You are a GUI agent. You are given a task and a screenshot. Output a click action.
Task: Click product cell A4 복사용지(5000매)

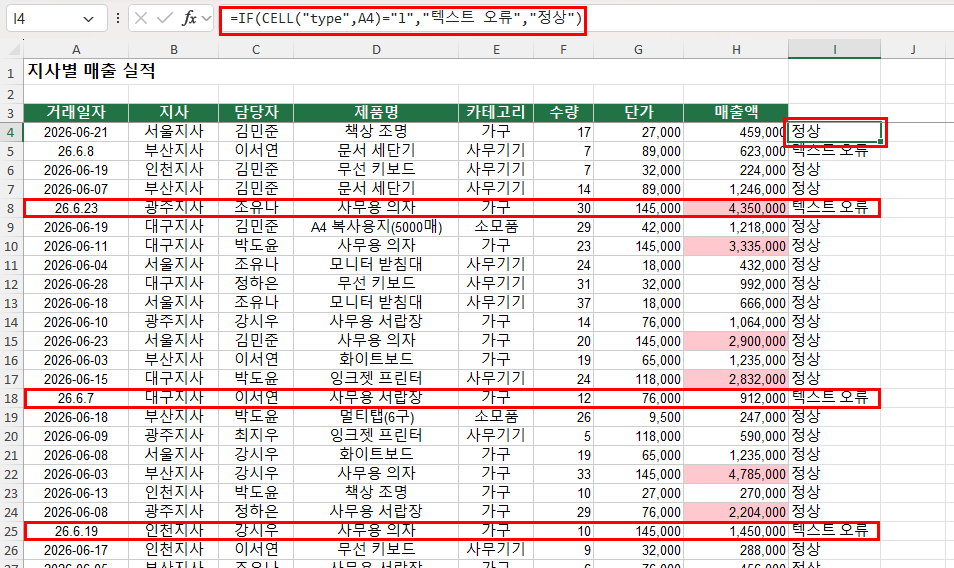point(376,227)
